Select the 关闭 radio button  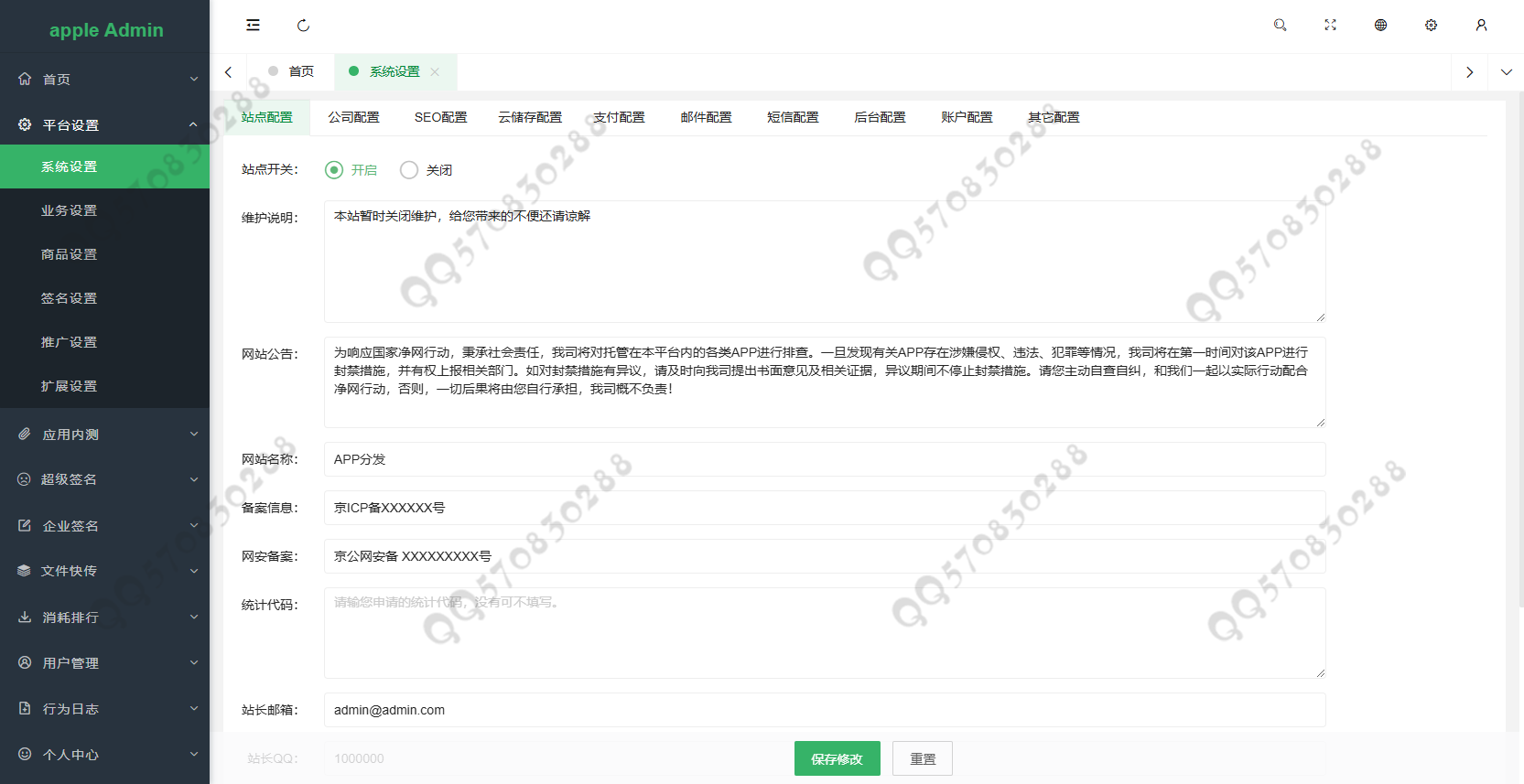[409, 170]
